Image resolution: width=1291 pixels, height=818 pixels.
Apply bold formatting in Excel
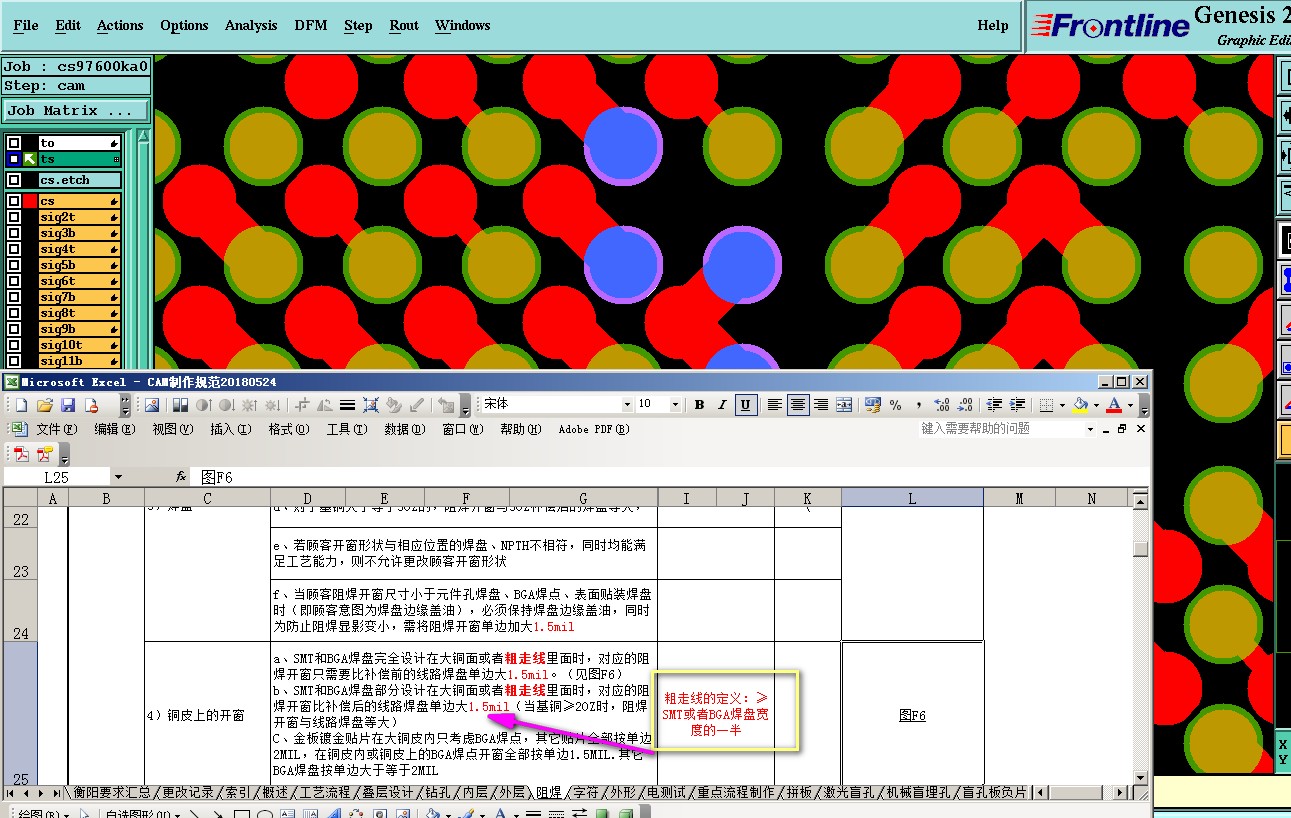click(x=700, y=405)
